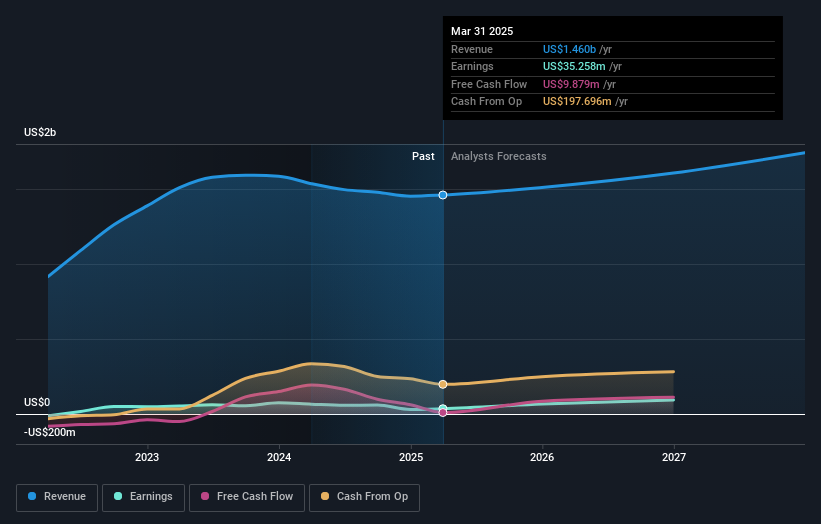Viewport: 821px width, 524px height.
Task: Click the US$197.696m cash from op value
Action: click(577, 102)
